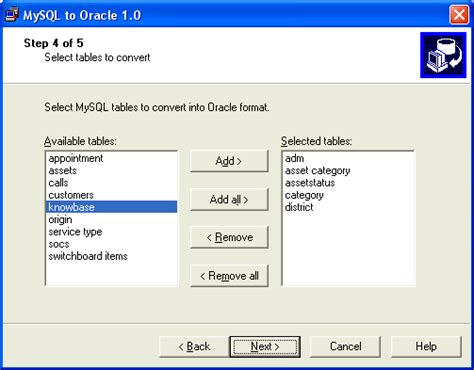Image resolution: width=474 pixels, height=370 pixels.
Task: Select service type in Available tables
Action: pos(111,232)
